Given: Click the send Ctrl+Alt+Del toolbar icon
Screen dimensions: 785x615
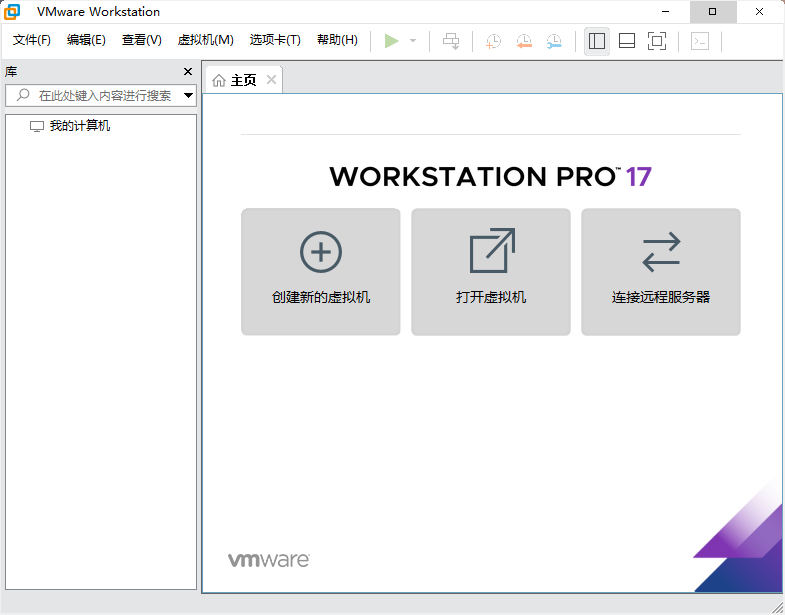Looking at the screenshot, I should tap(451, 41).
